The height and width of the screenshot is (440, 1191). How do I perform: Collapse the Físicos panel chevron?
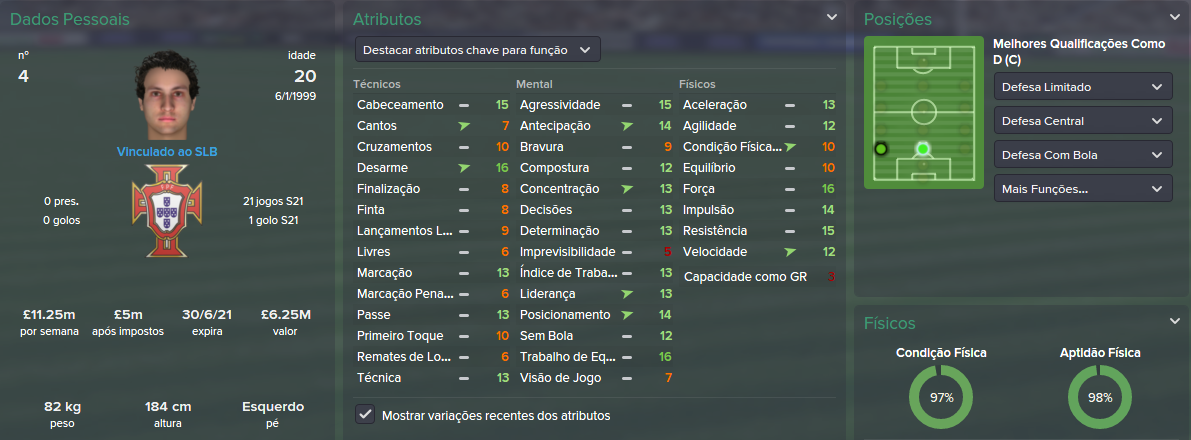(x=1175, y=322)
